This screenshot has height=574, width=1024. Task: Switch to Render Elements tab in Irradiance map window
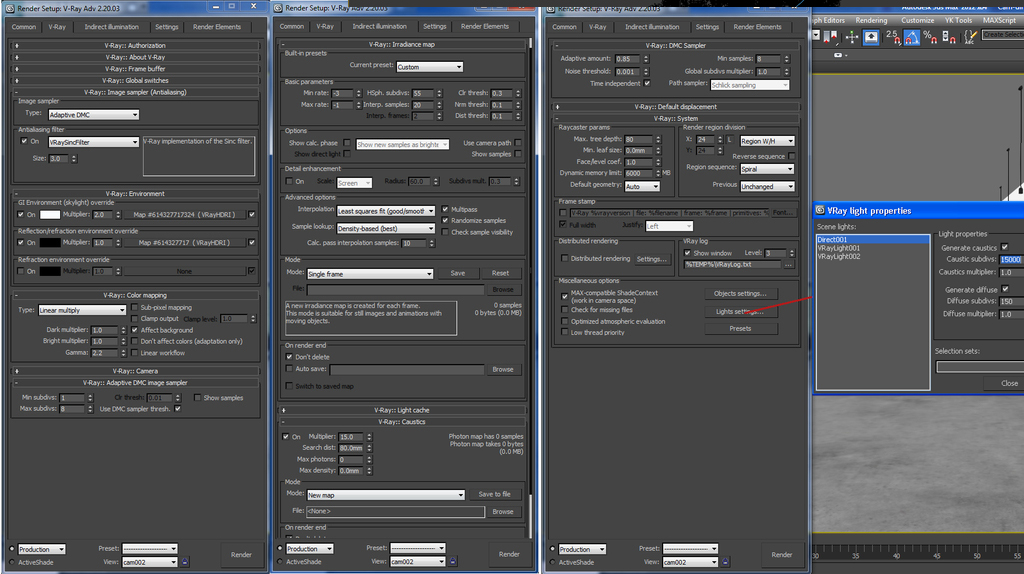click(485, 26)
